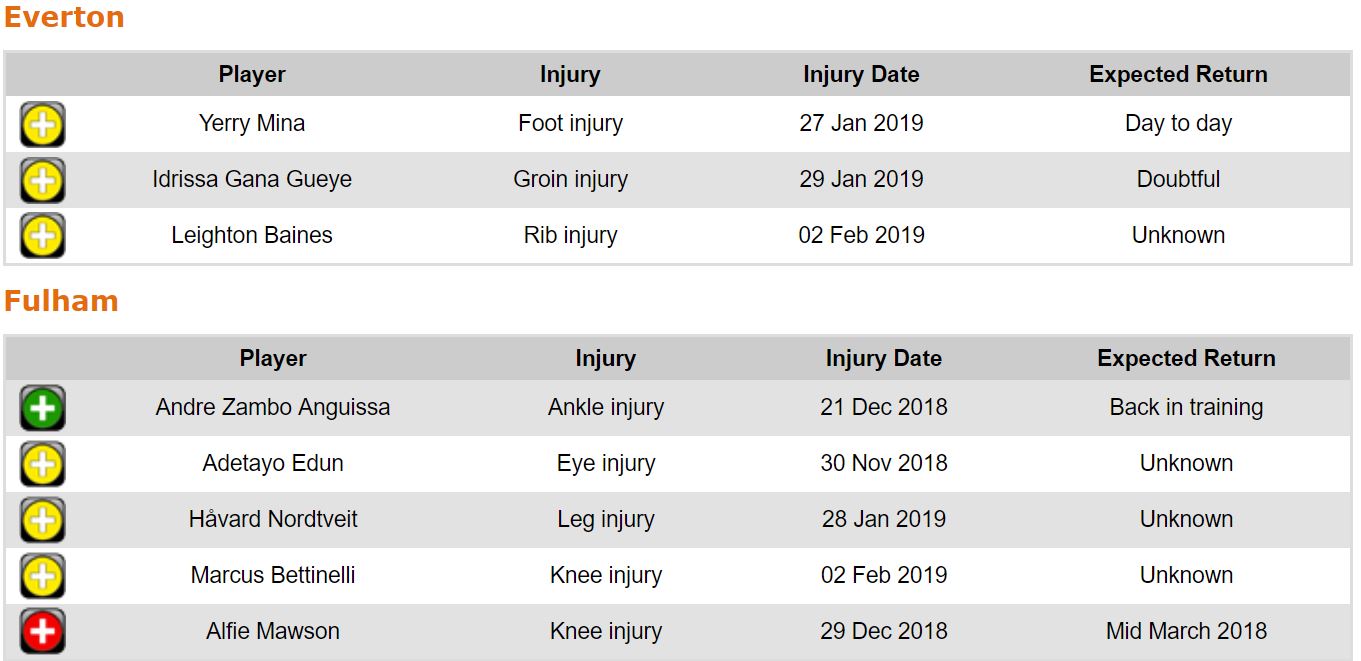Click the Everton team heading
1361x661 pixels.
[x=64, y=17]
